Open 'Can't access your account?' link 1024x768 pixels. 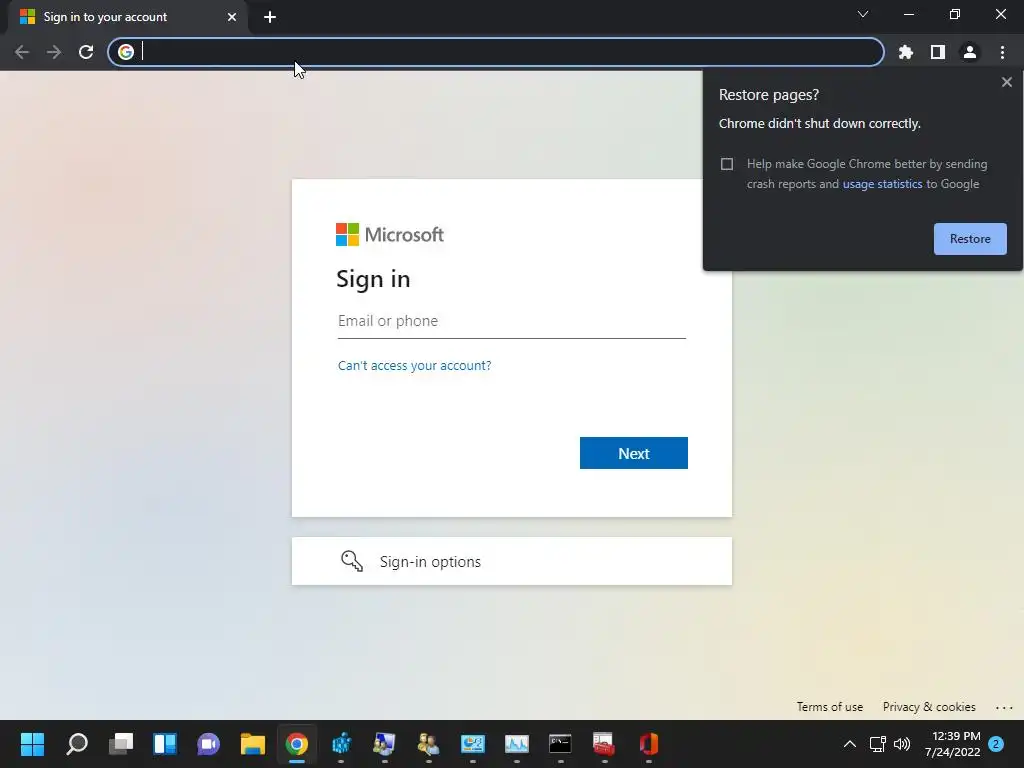click(415, 366)
